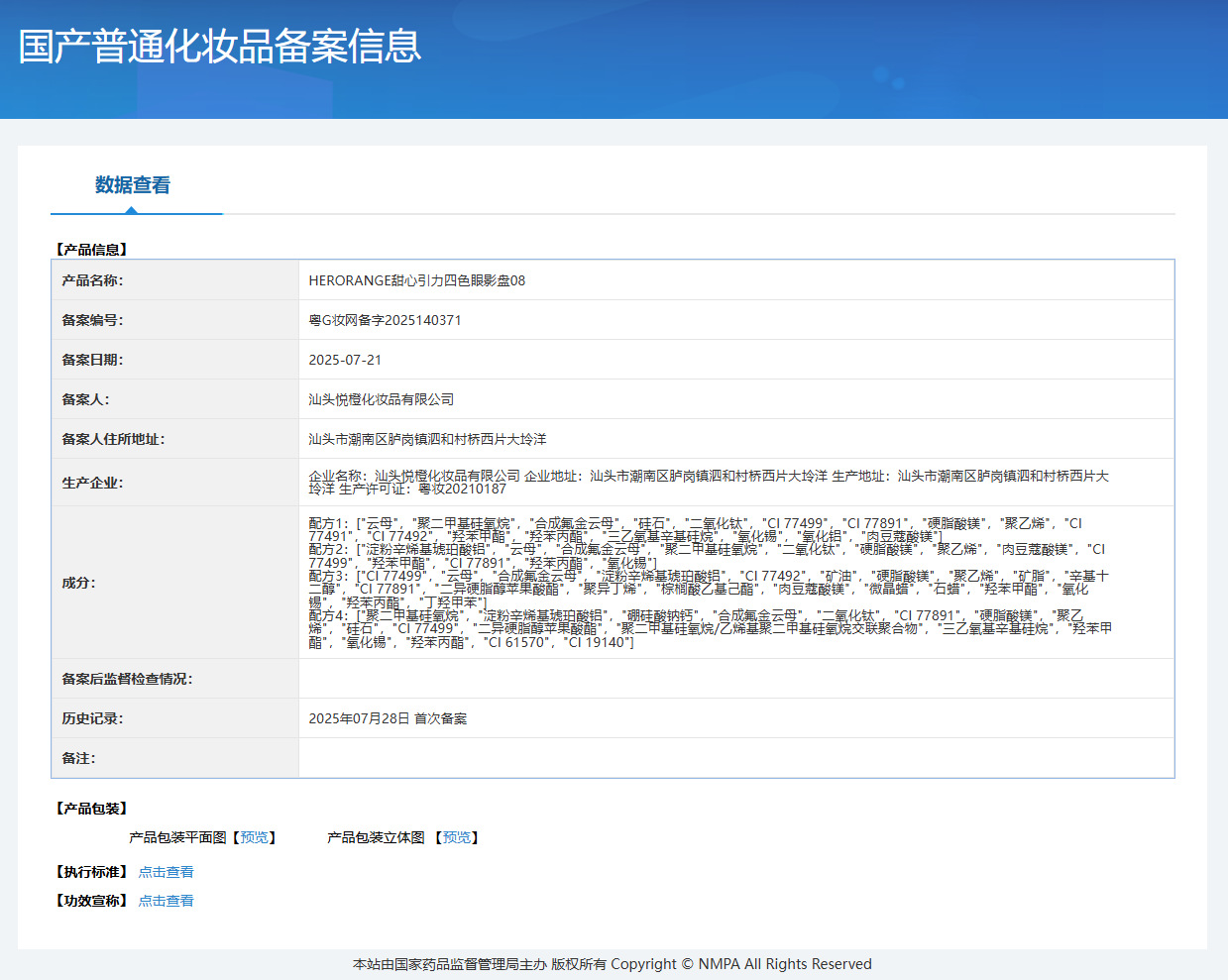Click the 【产品信息】 section heading
Viewport: 1228px width, 980px height.
91,250
